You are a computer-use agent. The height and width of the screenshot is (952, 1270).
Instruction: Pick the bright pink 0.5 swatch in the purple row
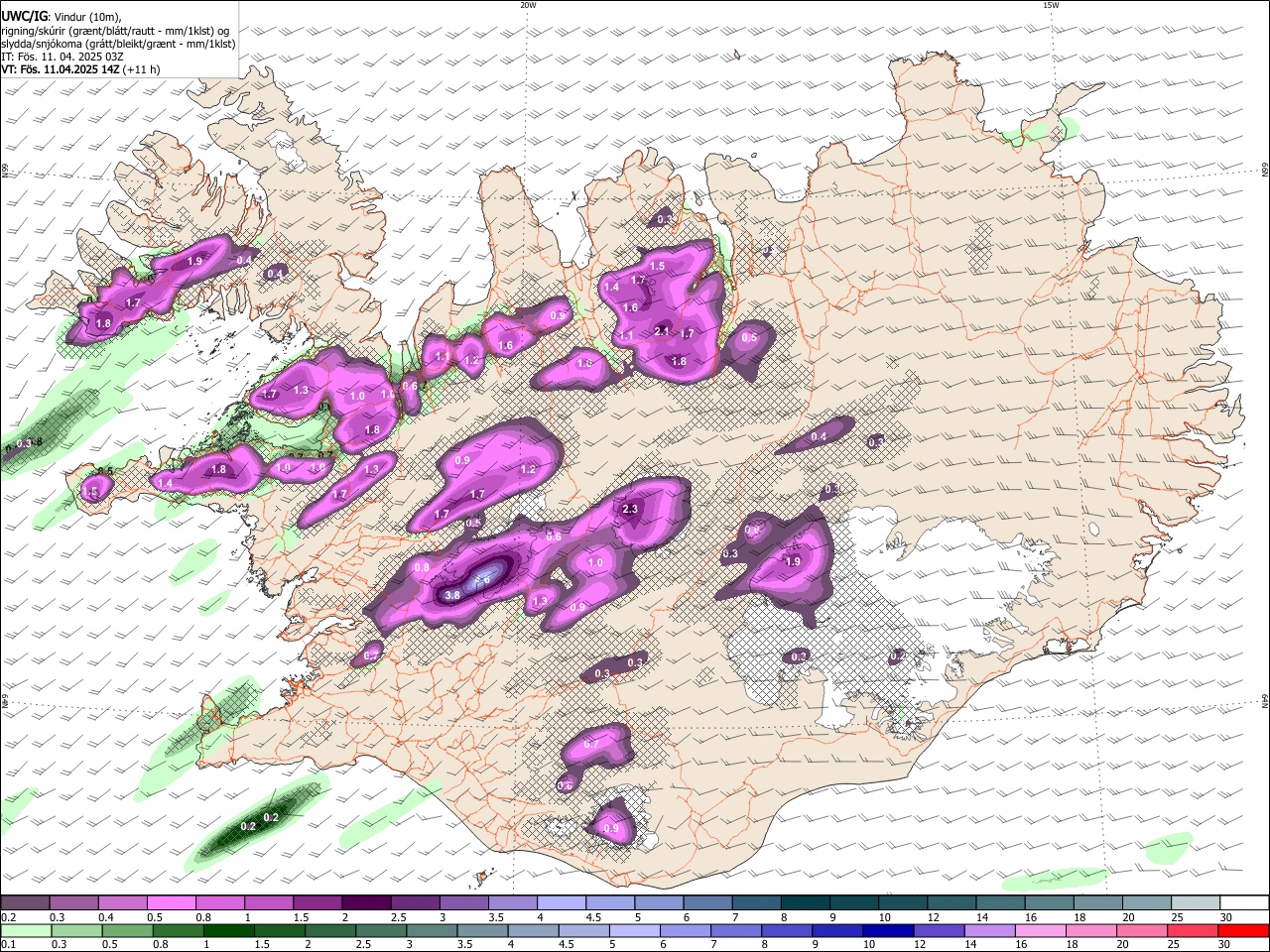coord(171,902)
